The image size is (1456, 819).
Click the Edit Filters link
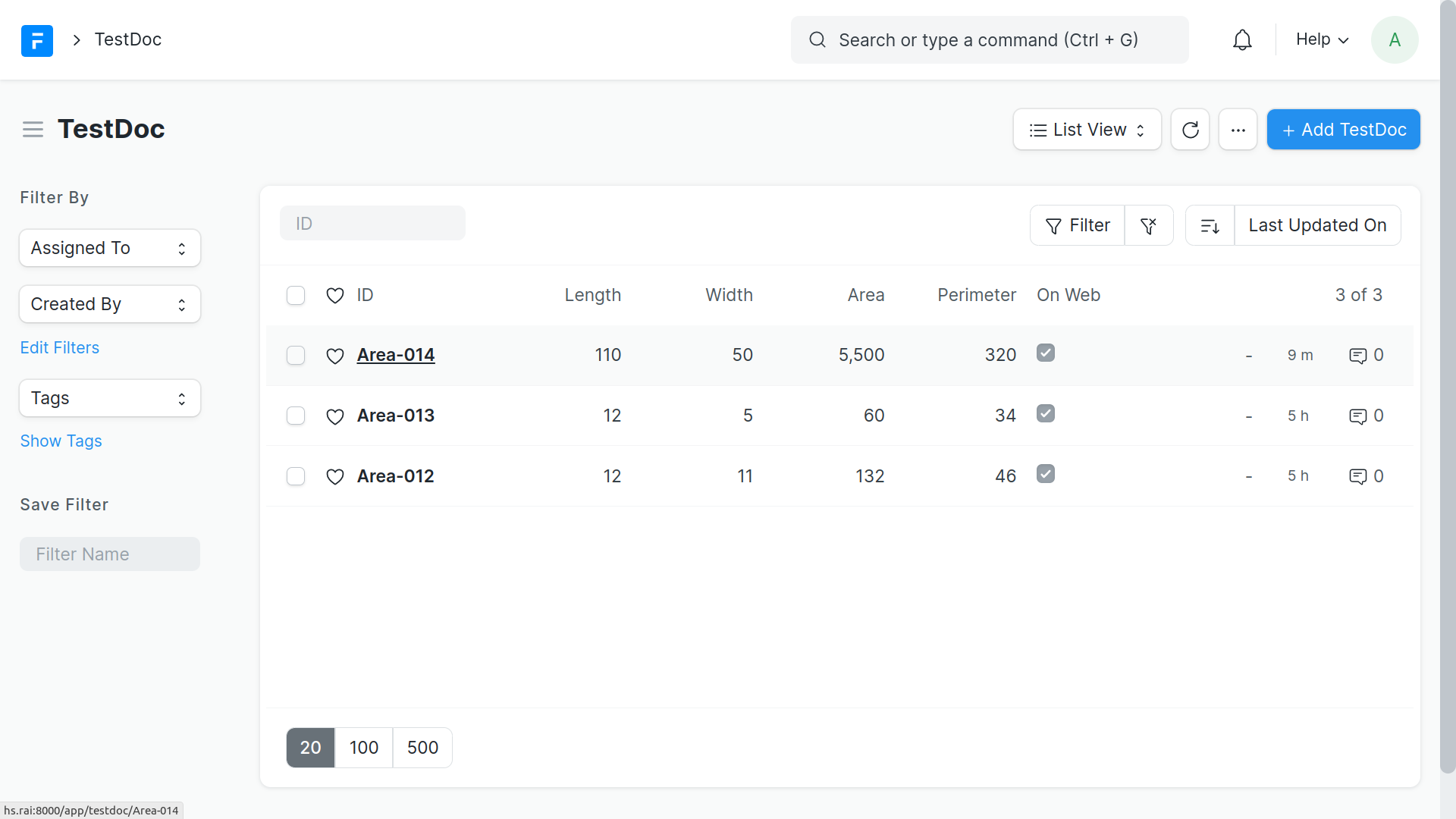tap(59, 347)
